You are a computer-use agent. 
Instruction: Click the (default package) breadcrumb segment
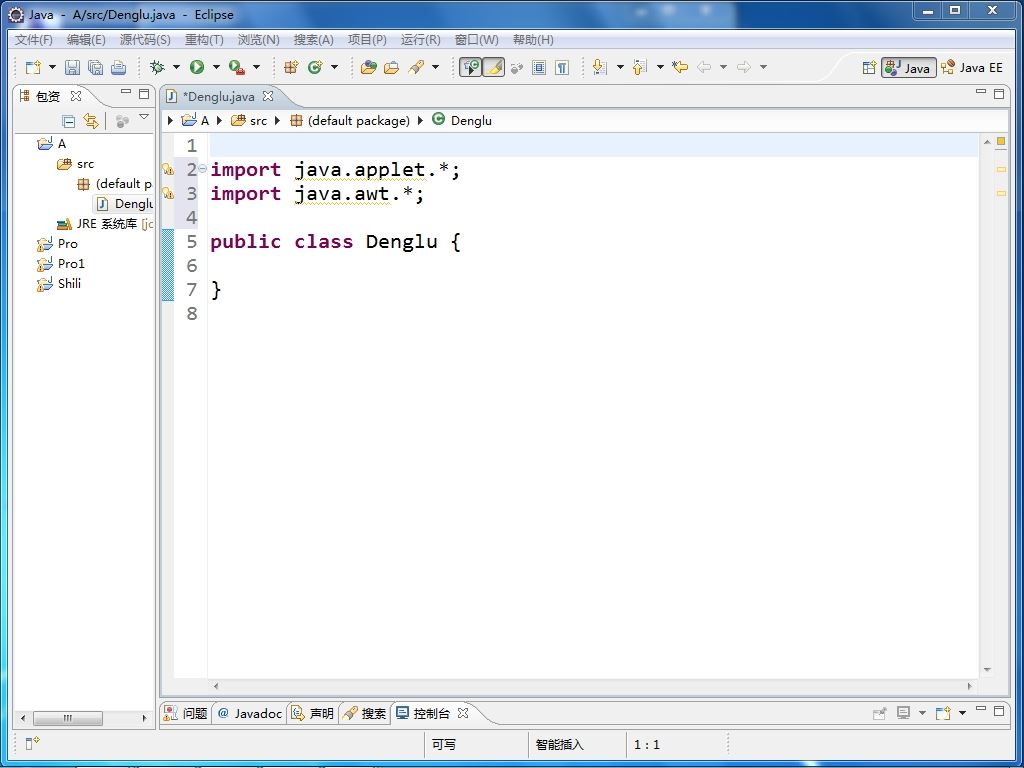(x=350, y=121)
